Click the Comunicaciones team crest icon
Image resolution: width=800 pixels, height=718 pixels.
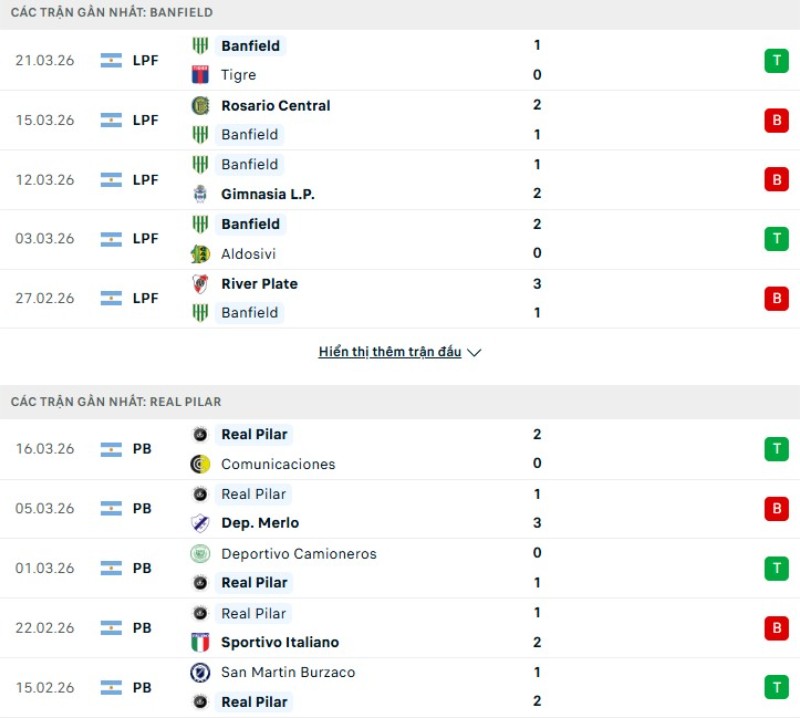pyautogui.click(x=200, y=464)
